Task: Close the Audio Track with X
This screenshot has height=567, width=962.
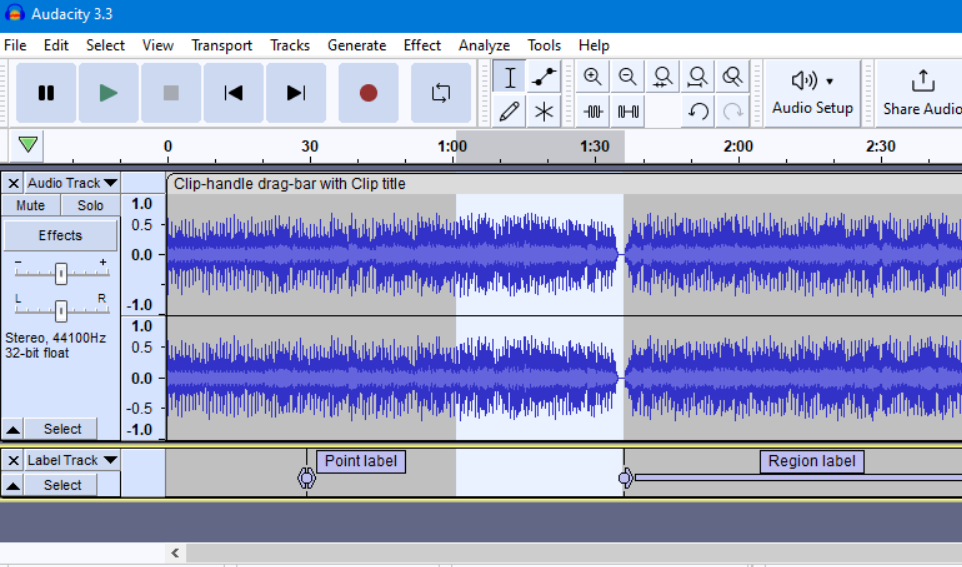Action: click(13, 183)
